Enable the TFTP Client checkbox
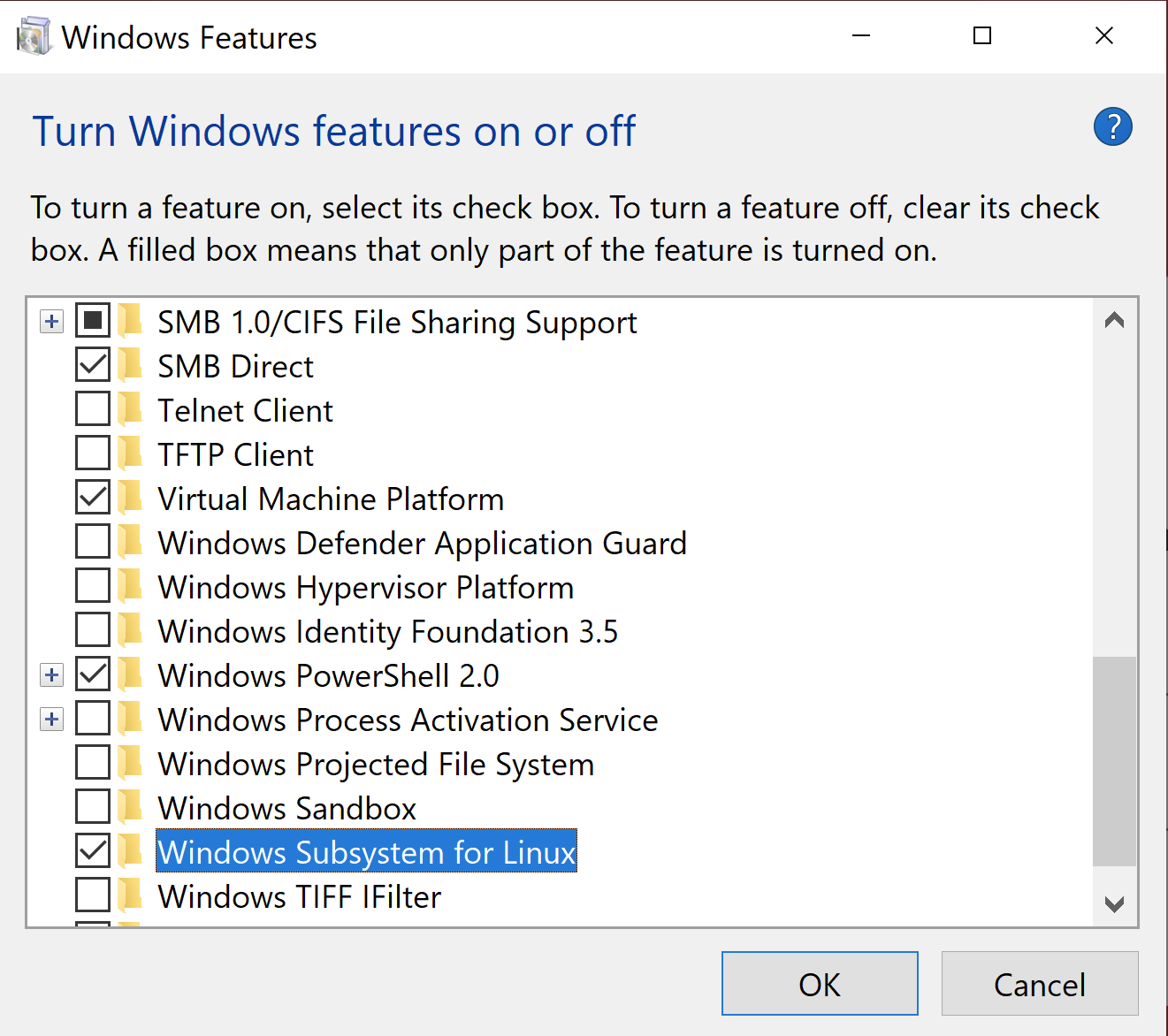The height and width of the screenshot is (1036, 1168). 93,453
